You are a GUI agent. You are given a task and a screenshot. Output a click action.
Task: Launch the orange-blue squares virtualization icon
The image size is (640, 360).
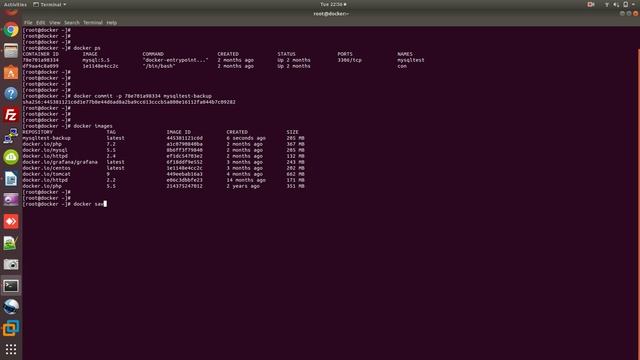click(x=11, y=328)
